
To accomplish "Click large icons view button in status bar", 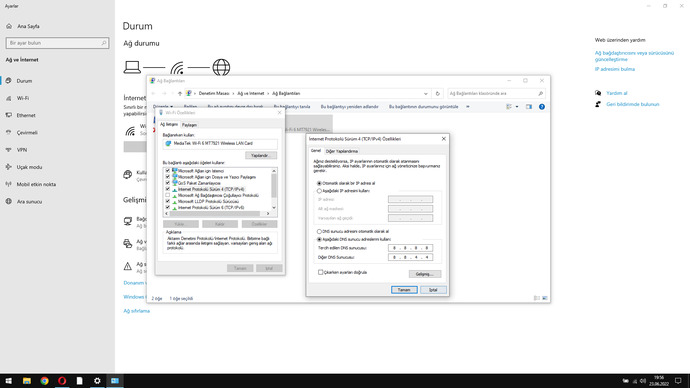I will tap(545, 298).
